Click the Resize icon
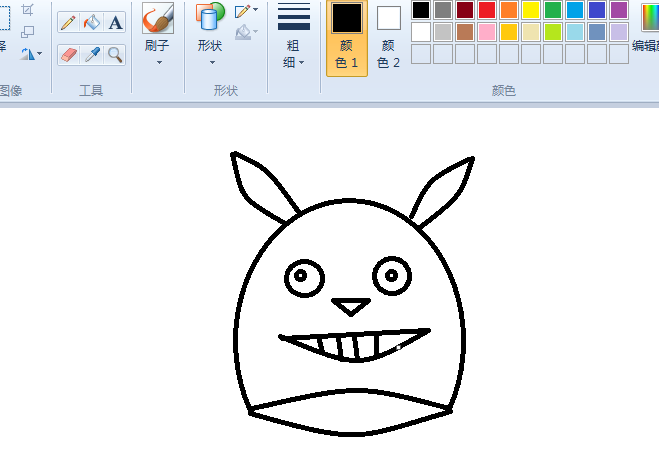The image size is (659, 459). [28, 32]
